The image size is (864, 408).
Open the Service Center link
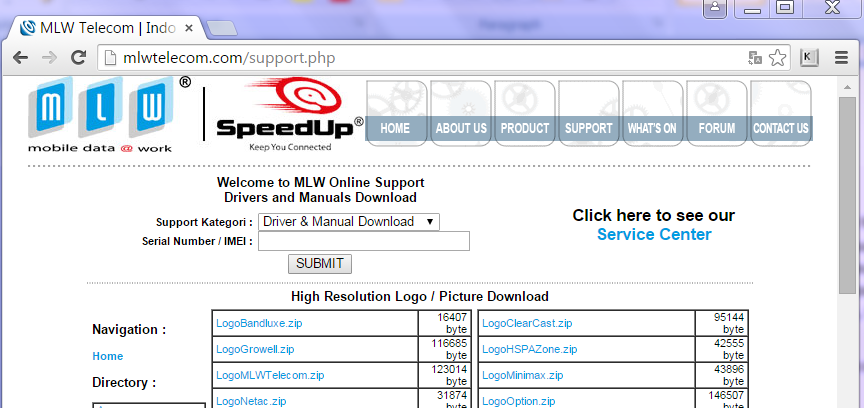(654, 234)
